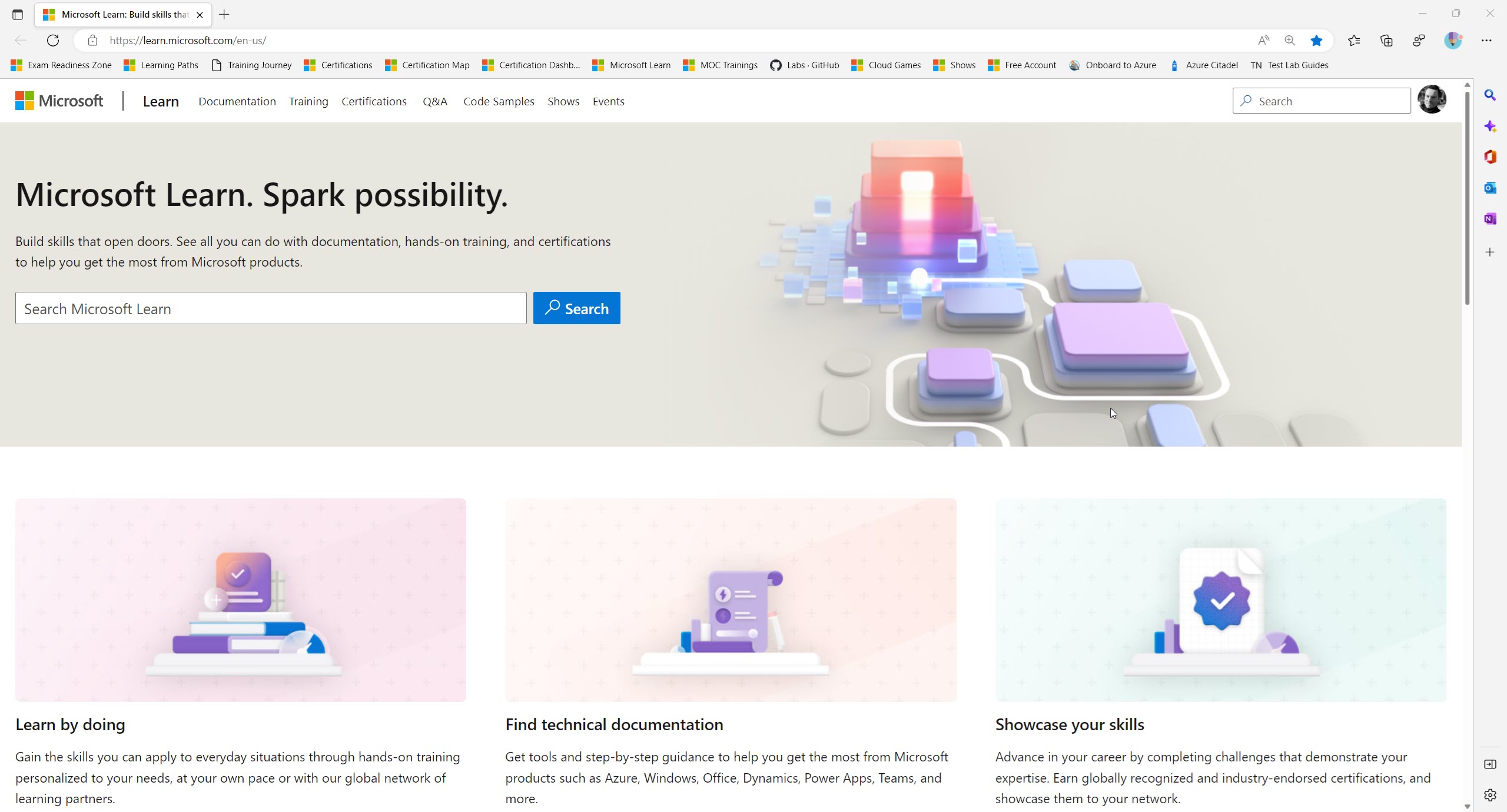Open Certification Map bookmark
The height and width of the screenshot is (812, 1507).
pyautogui.click(x=427, y=65)
